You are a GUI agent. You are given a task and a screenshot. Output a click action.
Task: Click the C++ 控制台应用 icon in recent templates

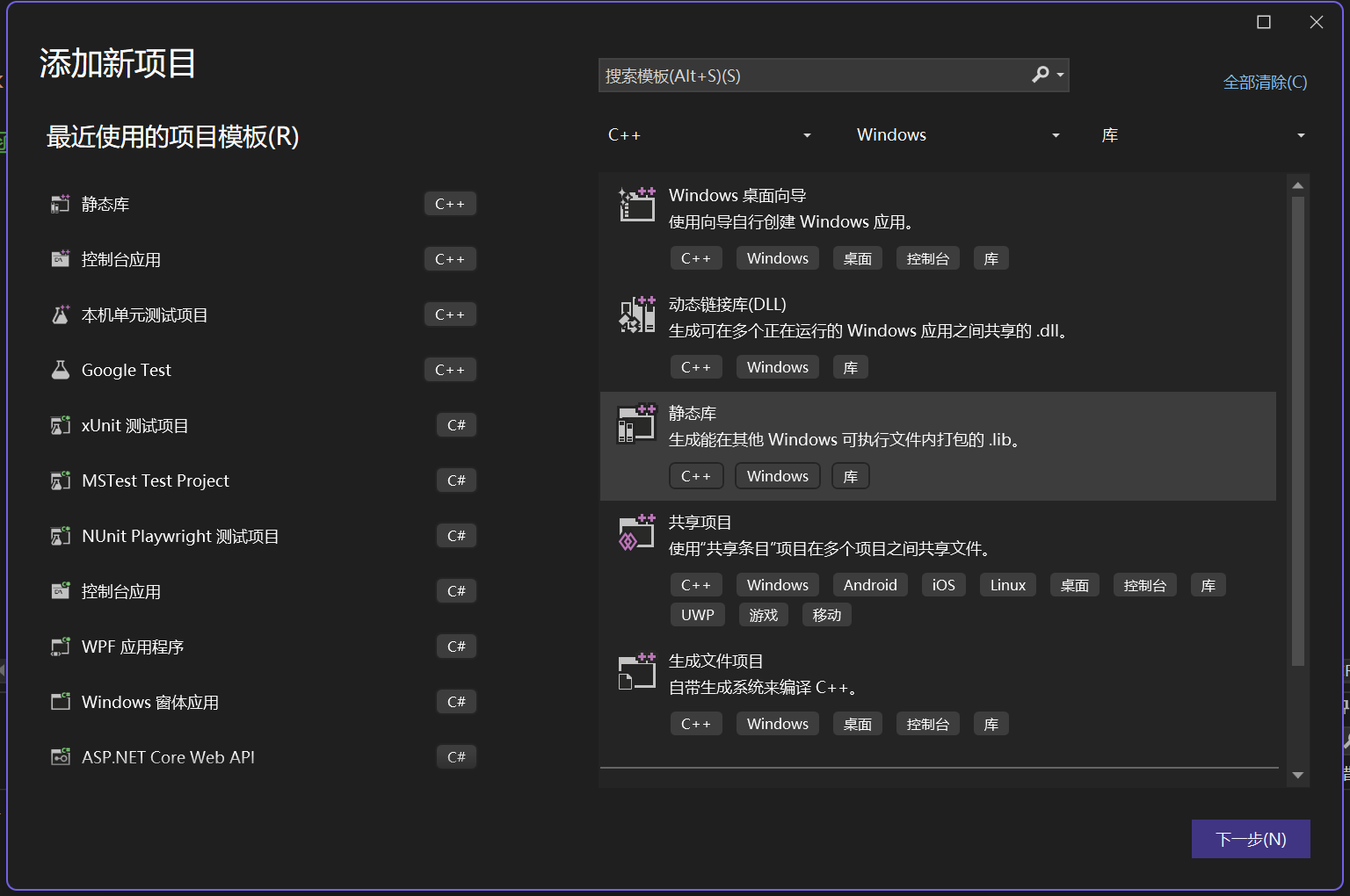[x=61, y=259]
